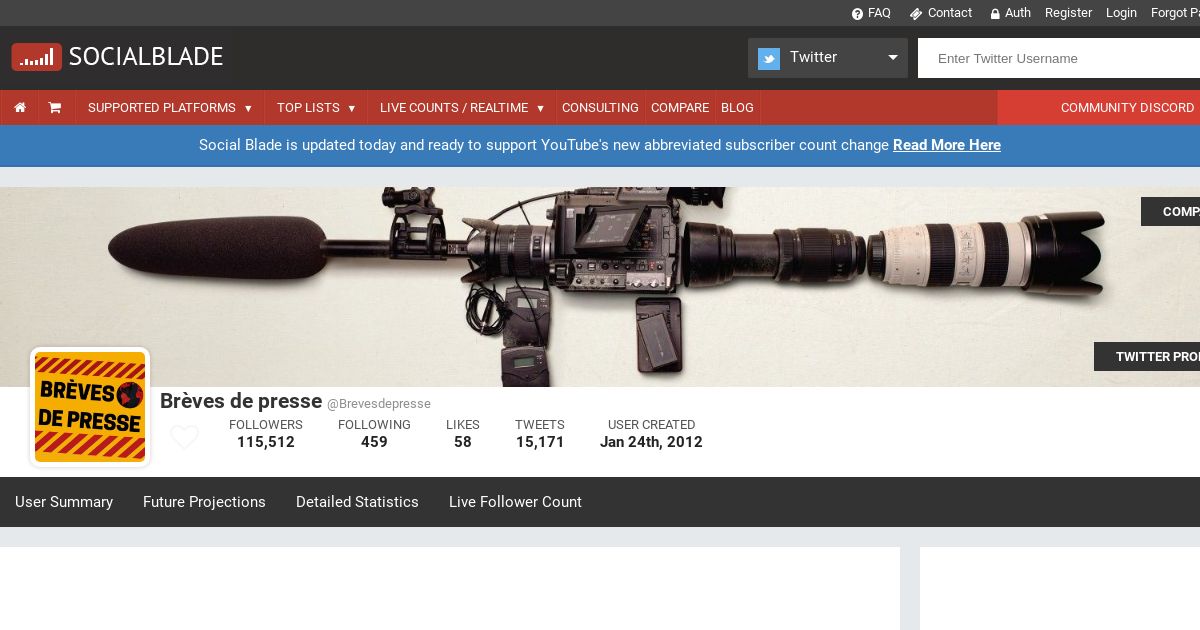Expand the Supported Platforms menu

pyautogui.click(x=170, y=108)
